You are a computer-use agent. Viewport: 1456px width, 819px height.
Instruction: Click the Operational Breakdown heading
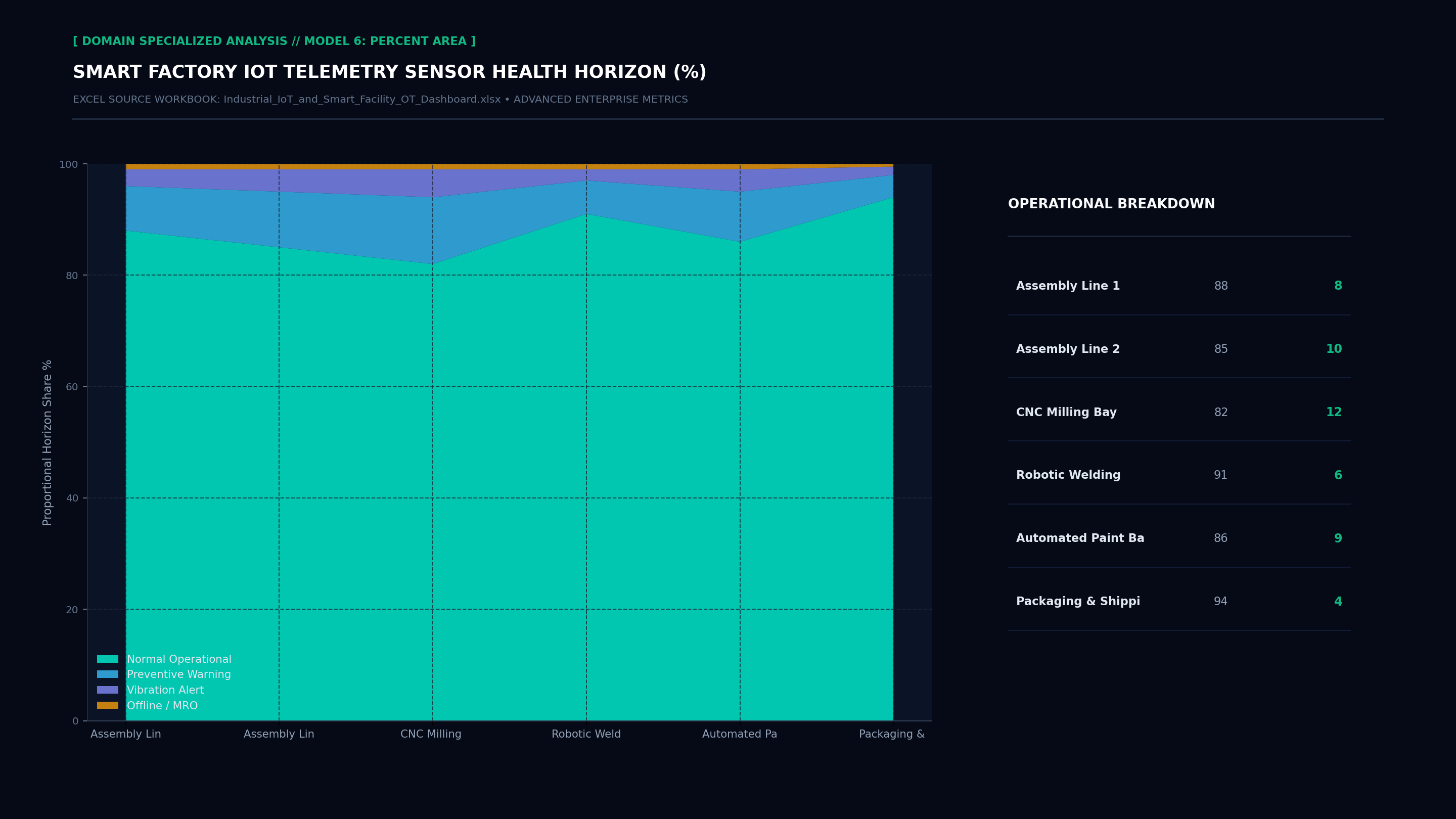[1111, 204]
